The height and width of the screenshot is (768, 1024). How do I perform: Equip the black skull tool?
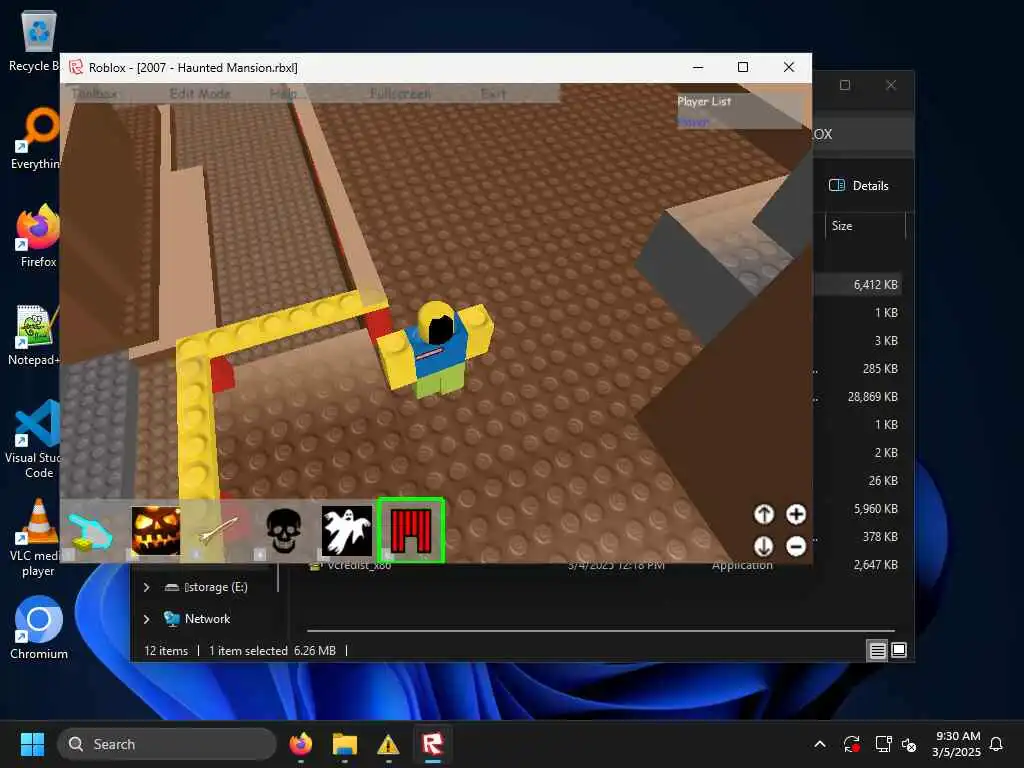click(283, 531)
